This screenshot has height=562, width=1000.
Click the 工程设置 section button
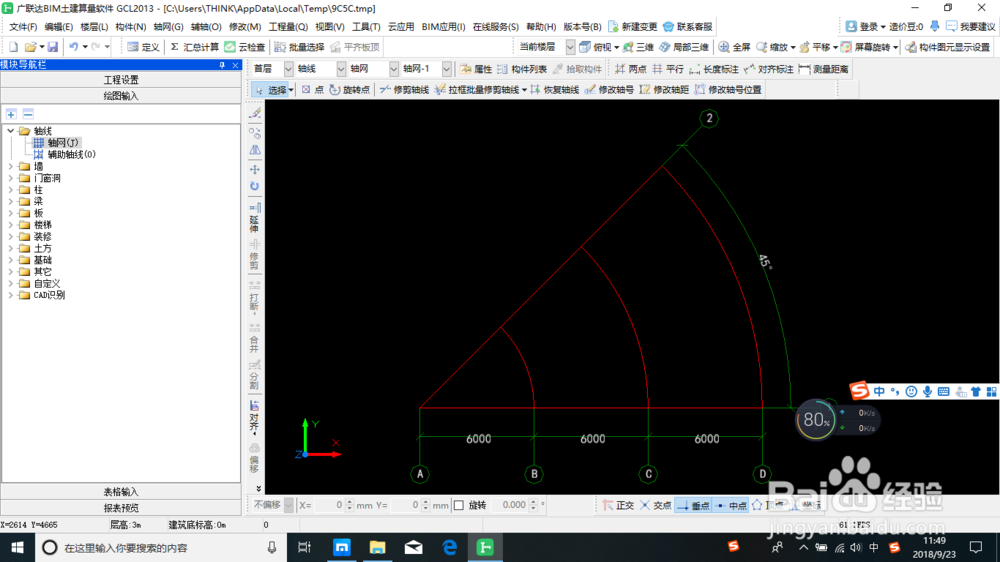[121, 80]
